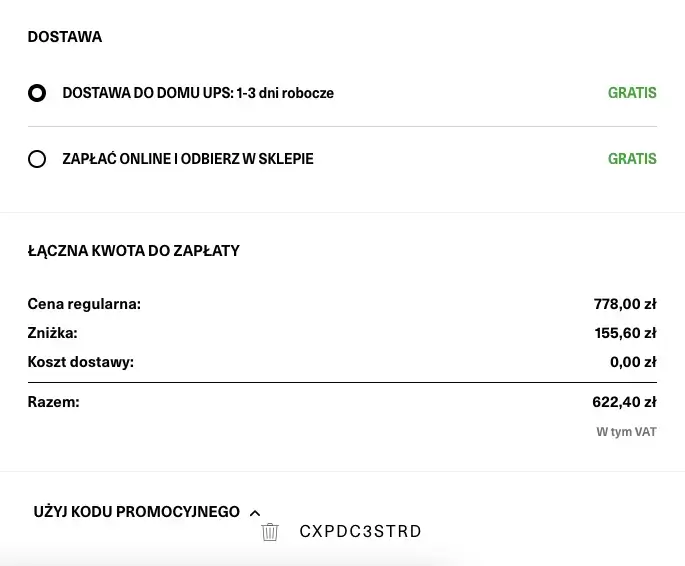Click the delivery cost 0,00 zł

tap(632, 362)
